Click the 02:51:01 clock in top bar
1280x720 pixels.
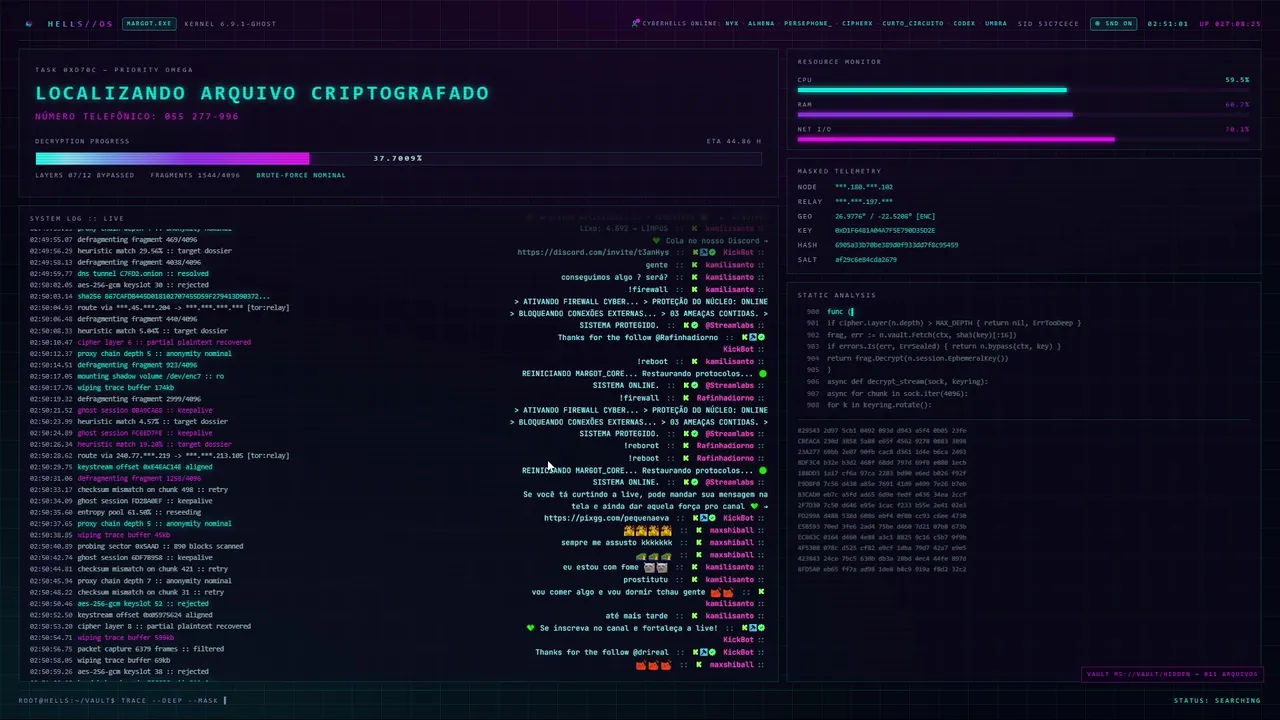click(1167, 23)
